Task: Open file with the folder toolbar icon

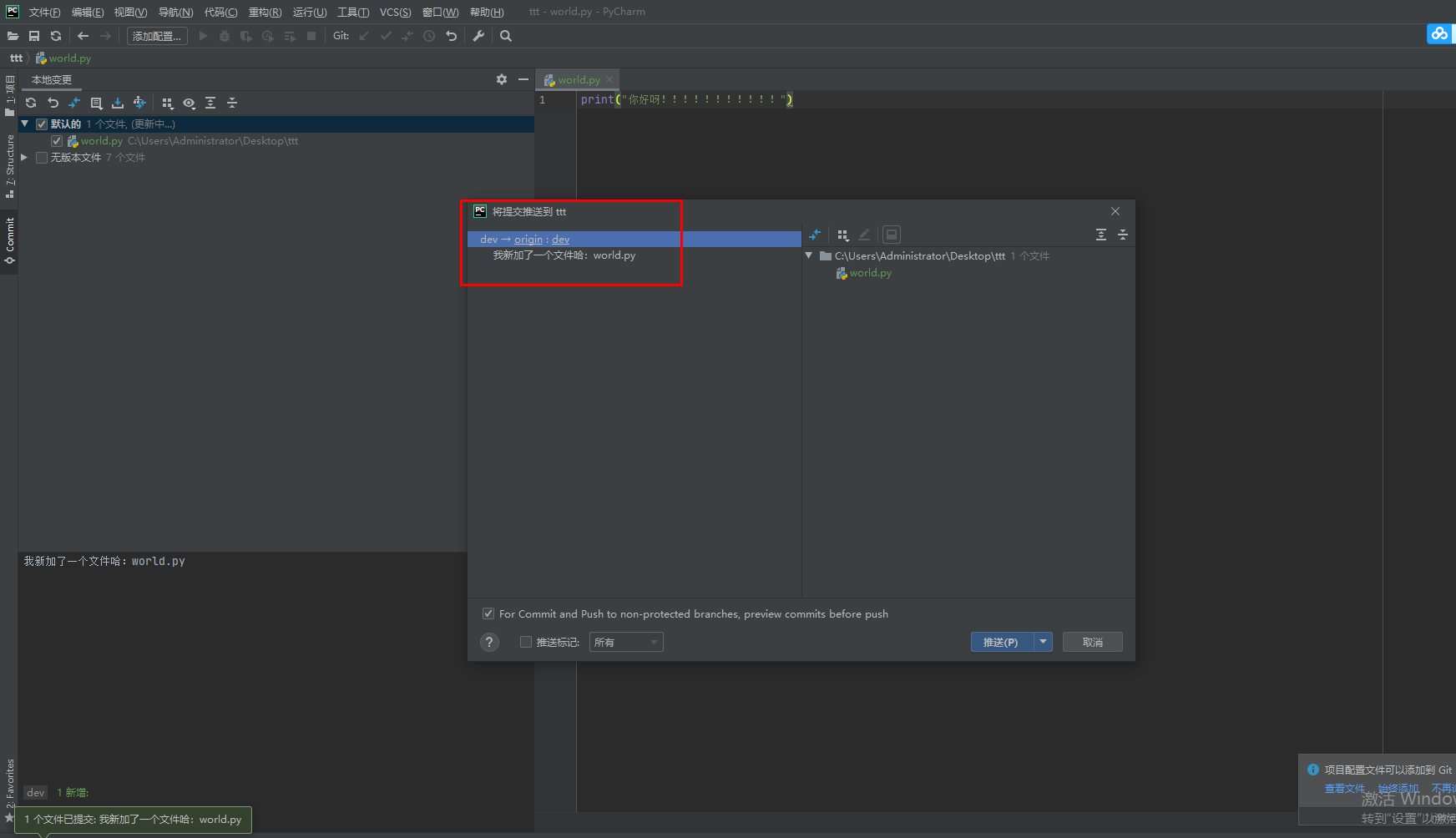Action: pos(13,36)
